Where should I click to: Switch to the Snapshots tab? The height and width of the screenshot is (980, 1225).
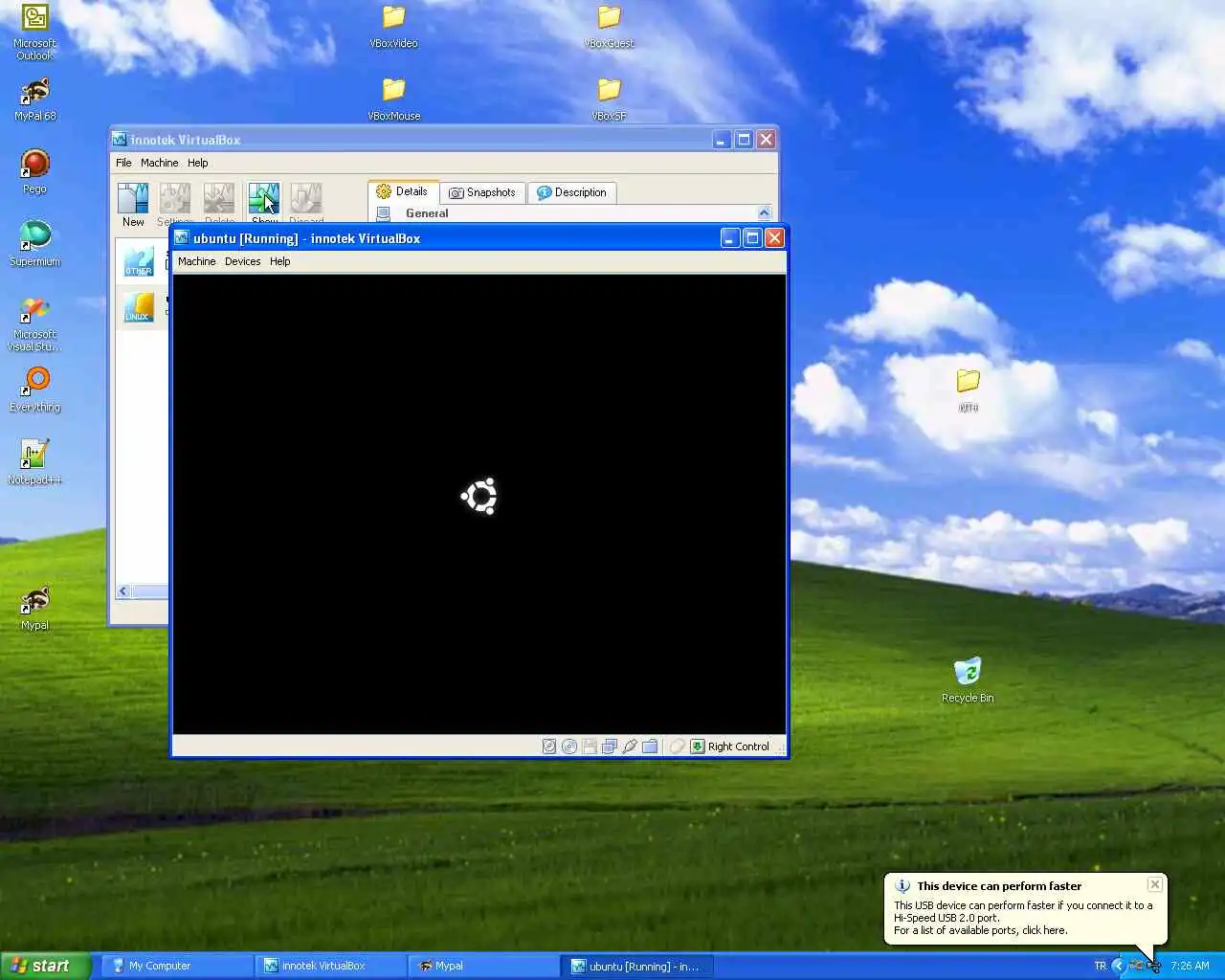click(482, 192)
